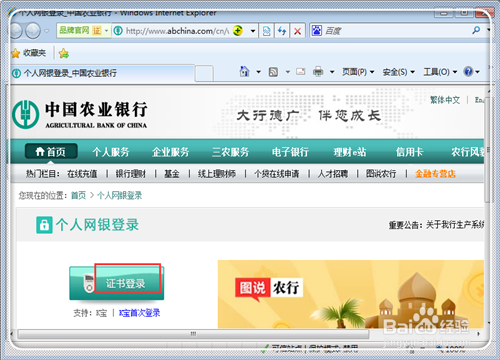Image resolution: width=500 pixels, height=360 pixels.
Task: Open the 三农服务 navigation item
Action: click(x=231, y=152)
